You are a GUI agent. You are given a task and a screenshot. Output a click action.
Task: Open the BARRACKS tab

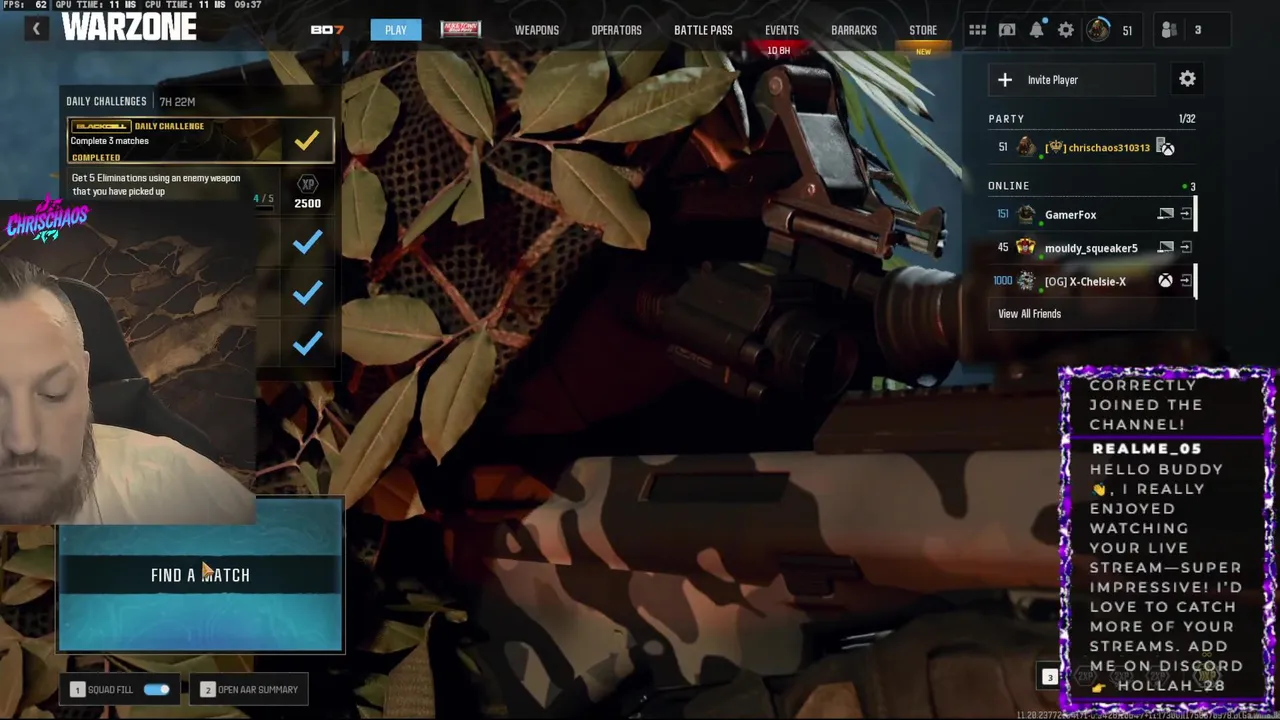tap(854, 30)
